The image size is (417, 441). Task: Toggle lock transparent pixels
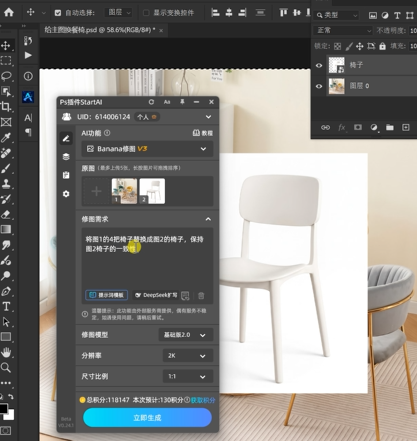pos(337,46)
